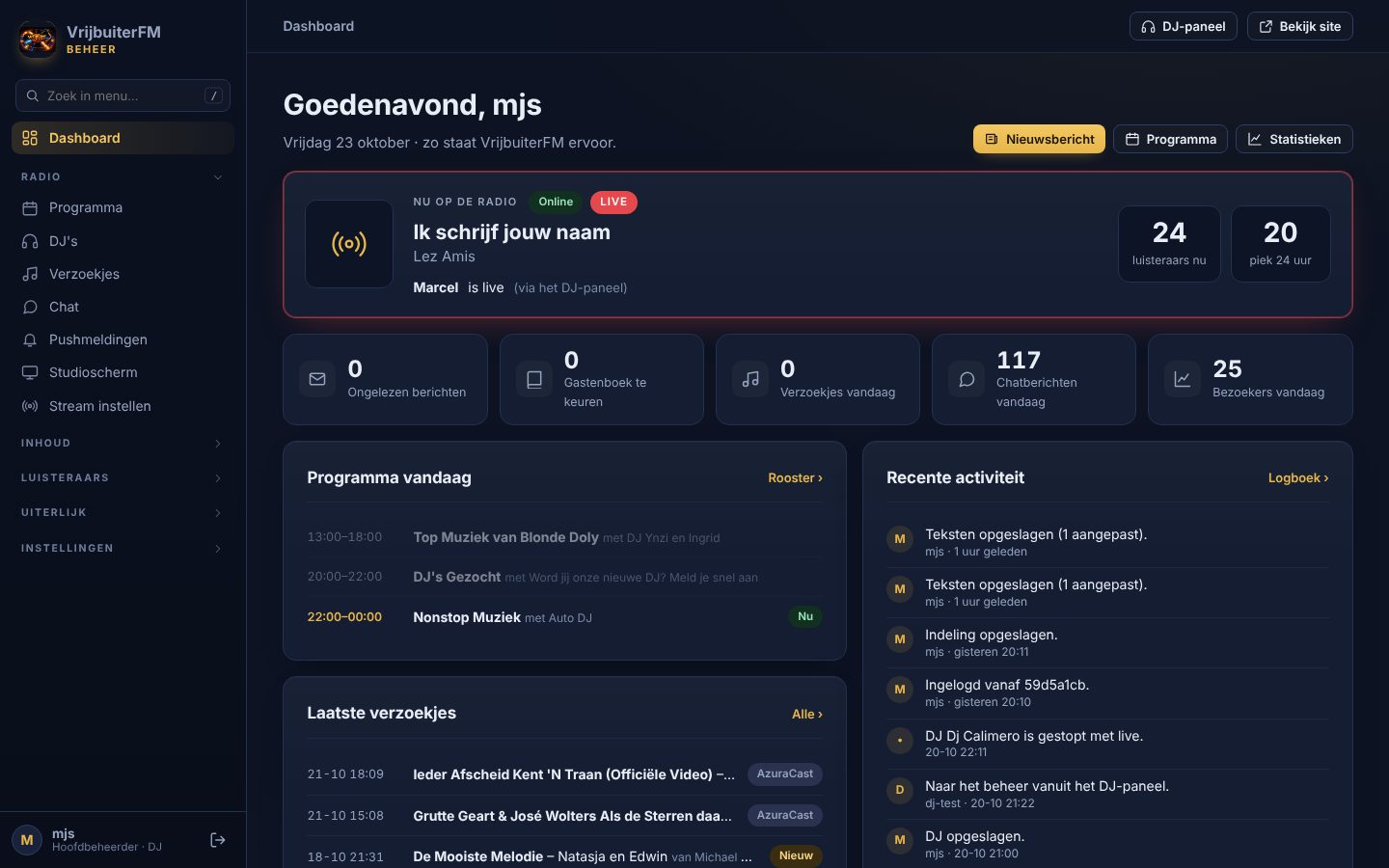Open Dashboard in the sidebar menu

click(123, 138)
